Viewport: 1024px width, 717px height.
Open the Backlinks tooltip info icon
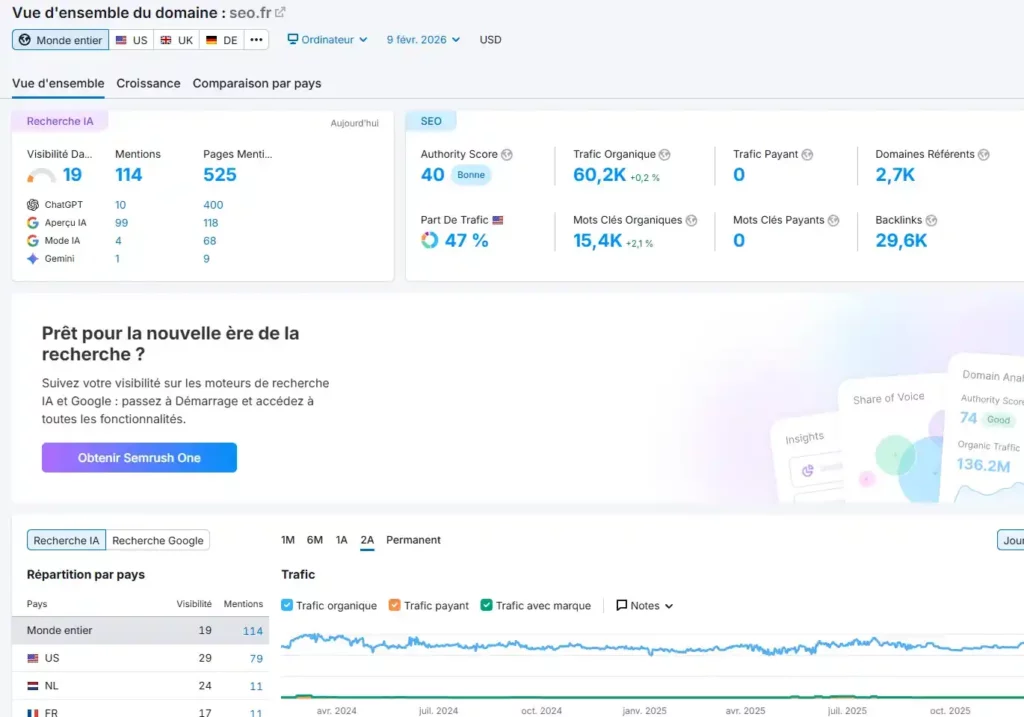tap(930, 220)
